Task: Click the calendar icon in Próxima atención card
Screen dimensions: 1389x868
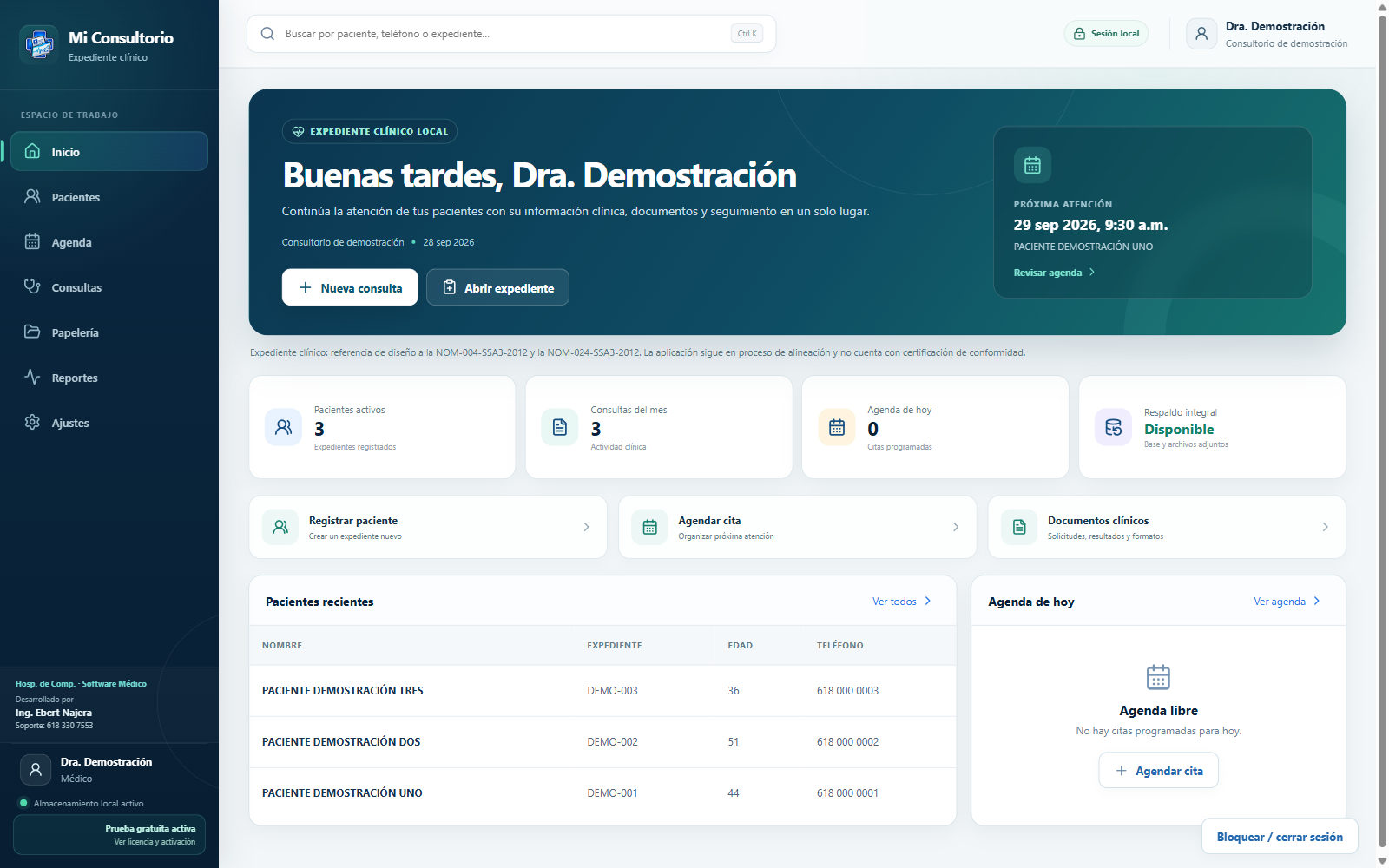Action: coord(1032,165)
